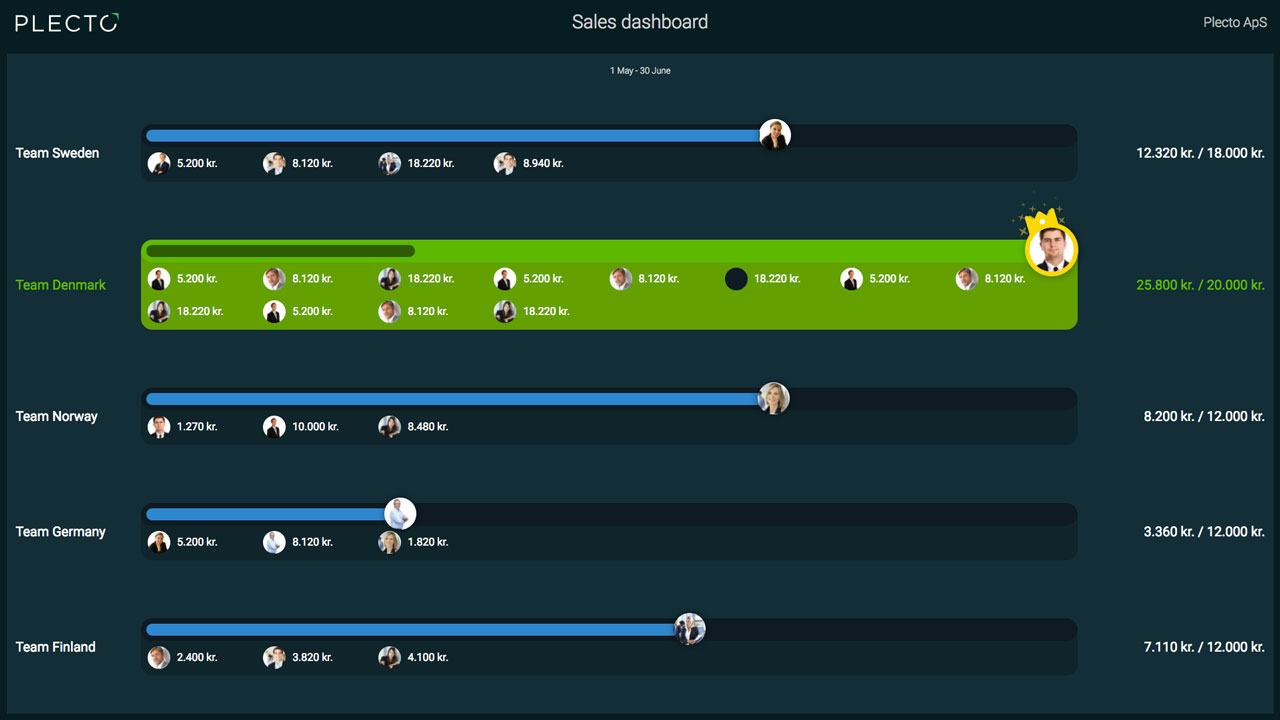This screenshot has height=720, width=1280.
Task: Select Team Sweden's leader avatar on progress bar
Action: pyautogui.click(x=775, y=134)
